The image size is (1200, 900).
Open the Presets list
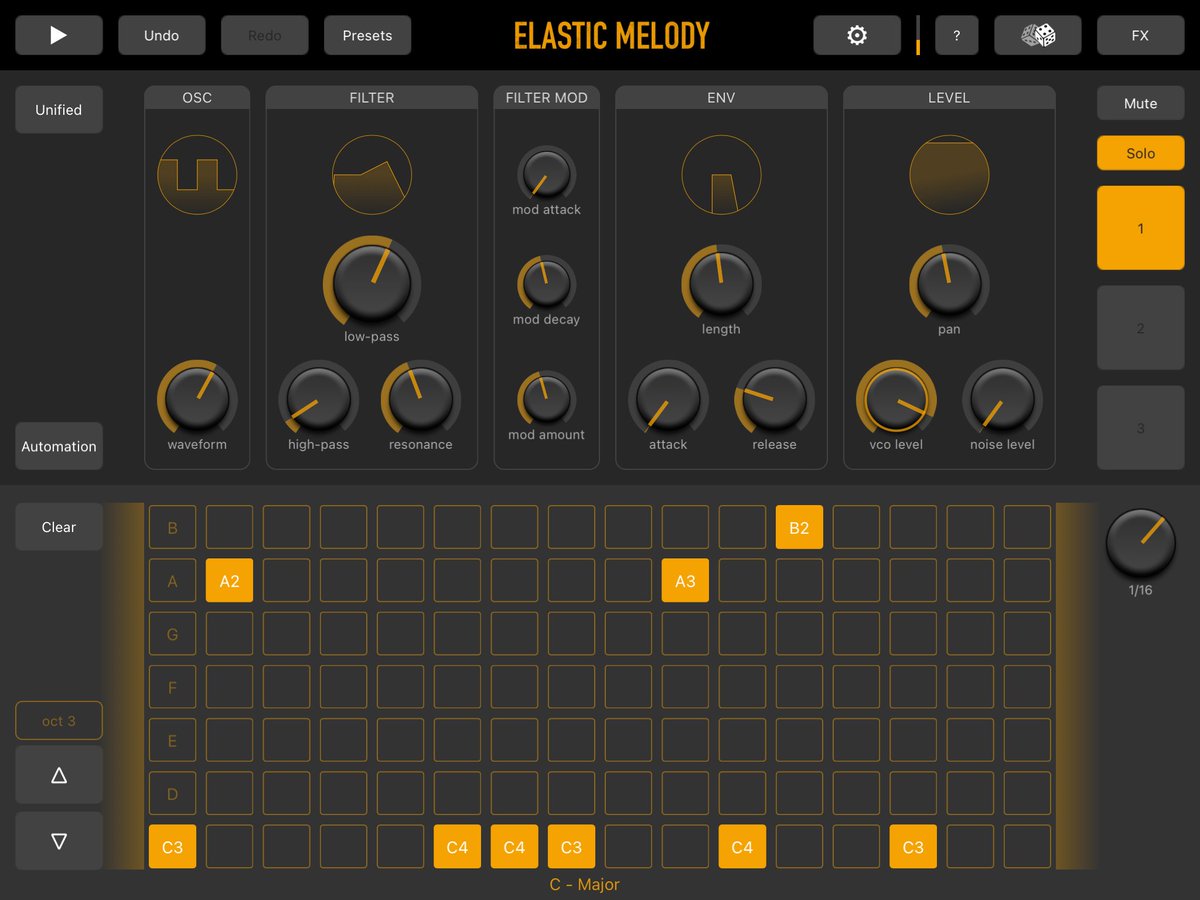coord(367,35)
